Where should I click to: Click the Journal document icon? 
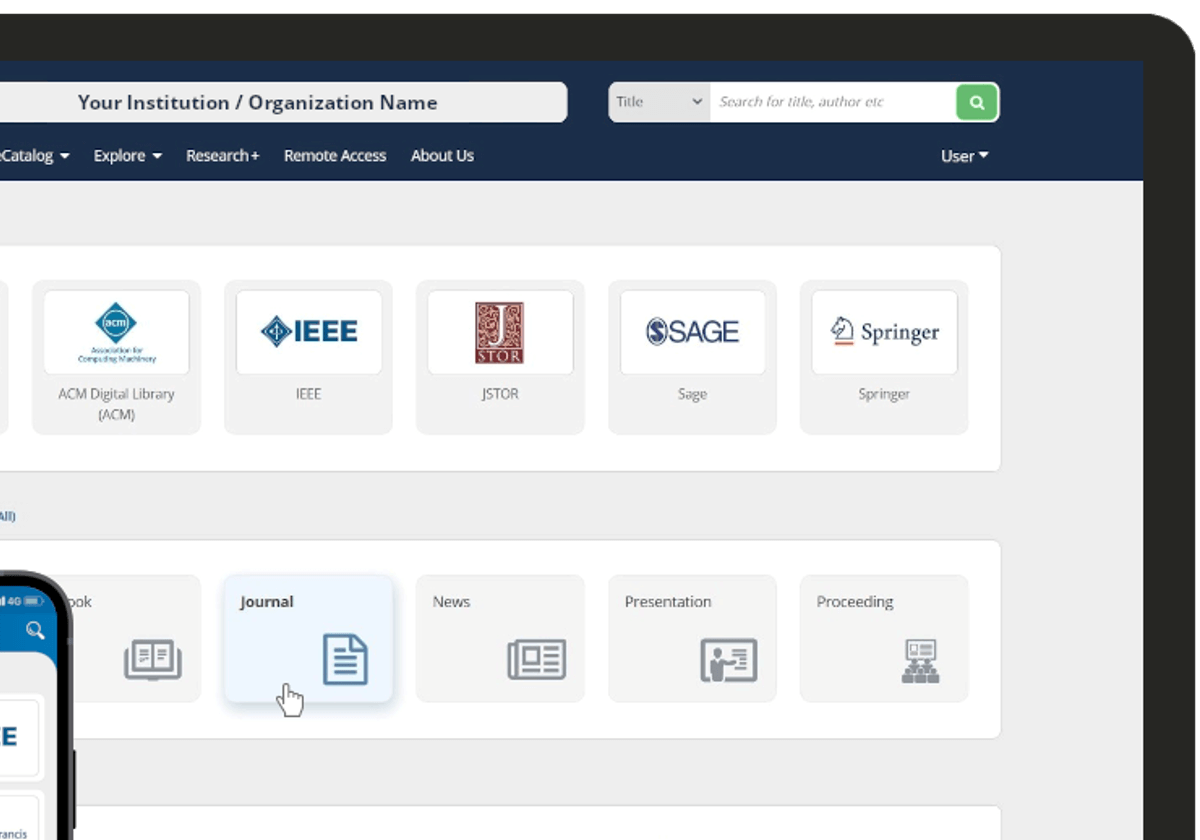pyautogui.click(x=345, y=659)
